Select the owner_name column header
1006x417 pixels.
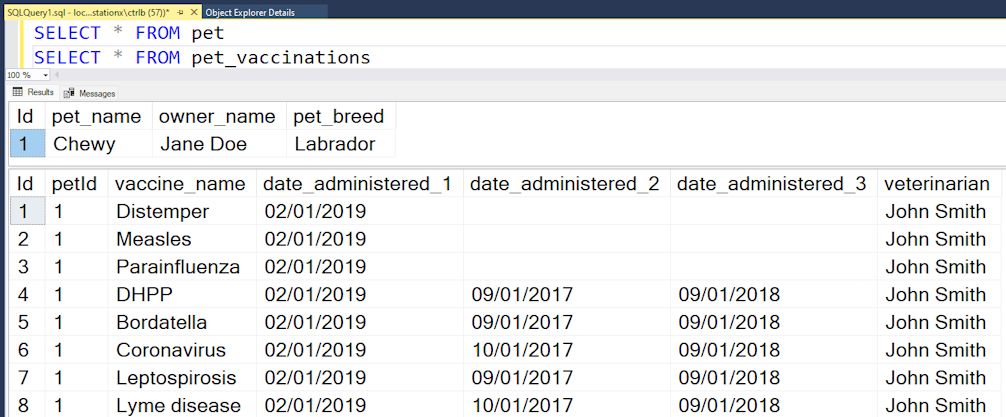tap(217, 116)
